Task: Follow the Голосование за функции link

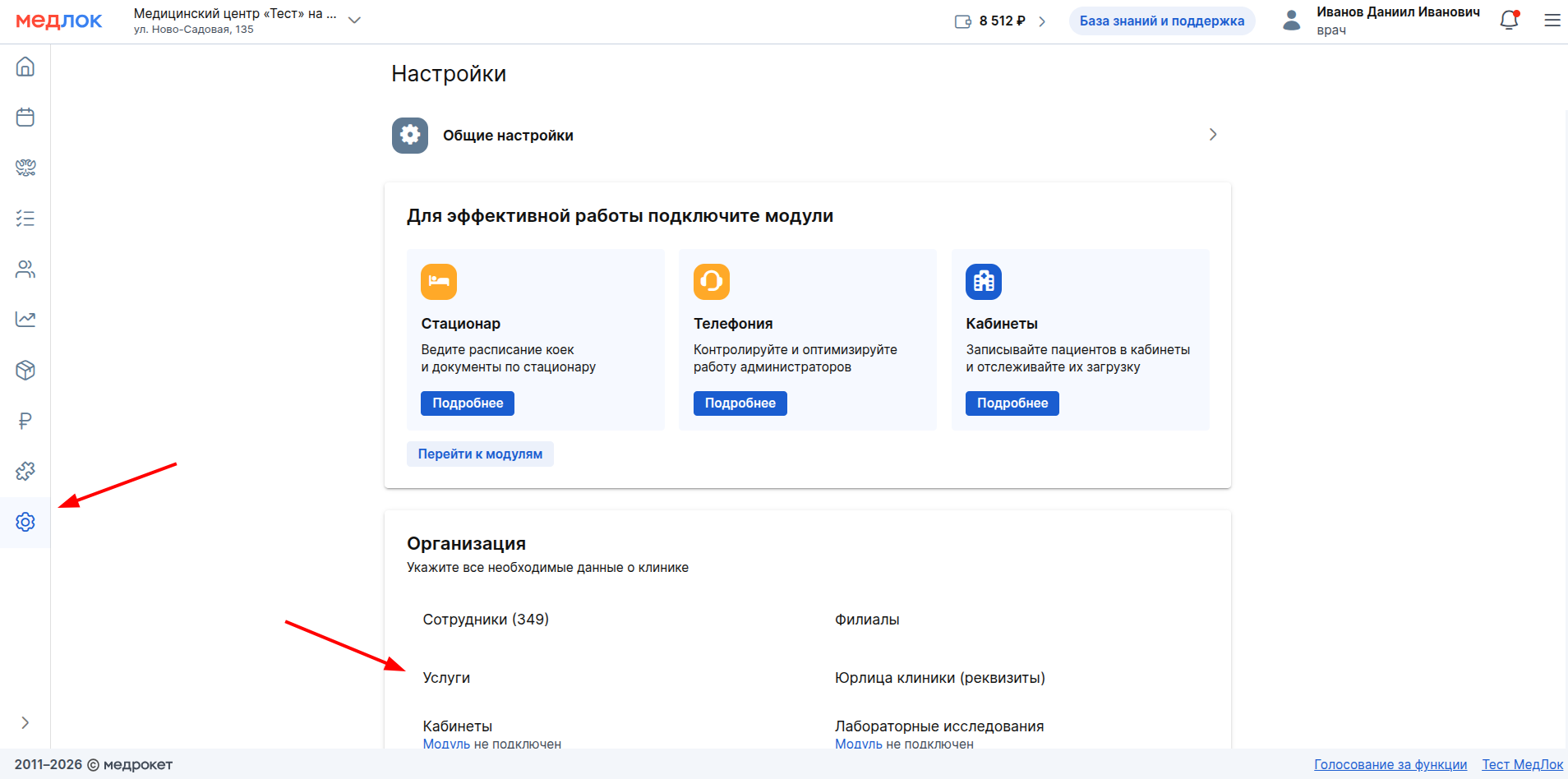Action: click(x=1390, y=765)
